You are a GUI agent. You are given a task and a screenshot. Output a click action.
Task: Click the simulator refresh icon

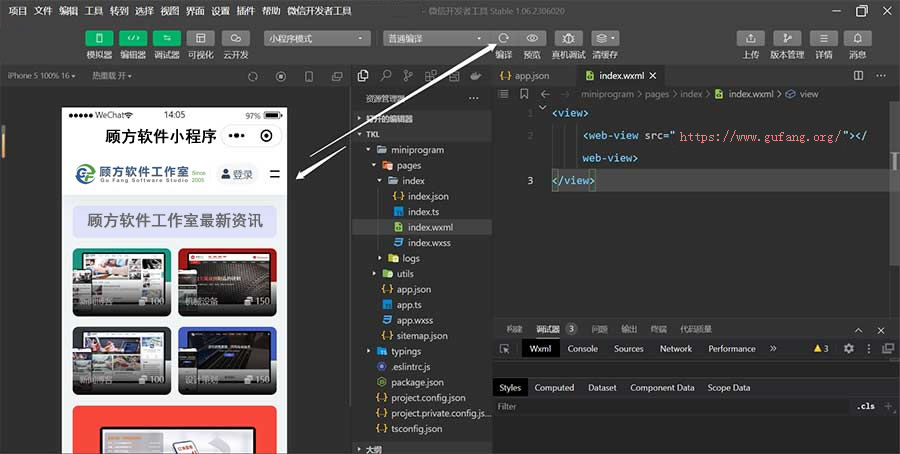click(253, 76)
